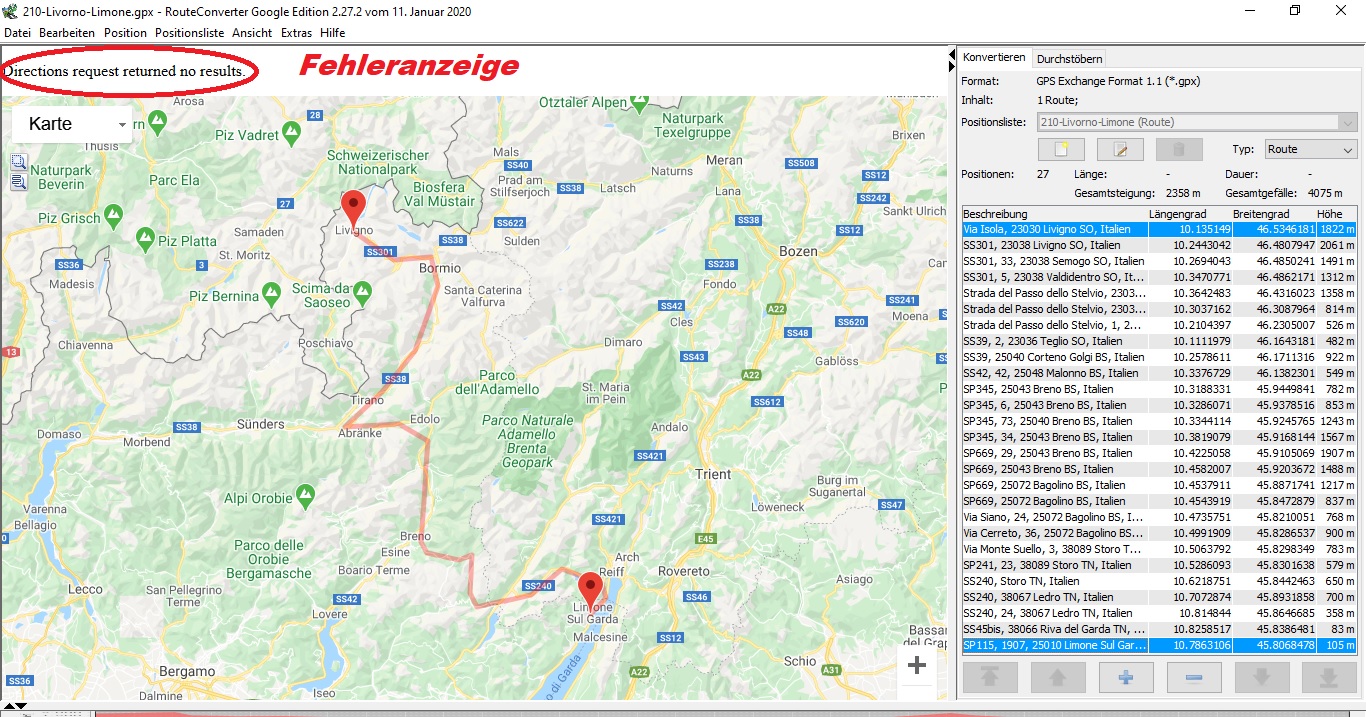Open the Extras menu

296,33
